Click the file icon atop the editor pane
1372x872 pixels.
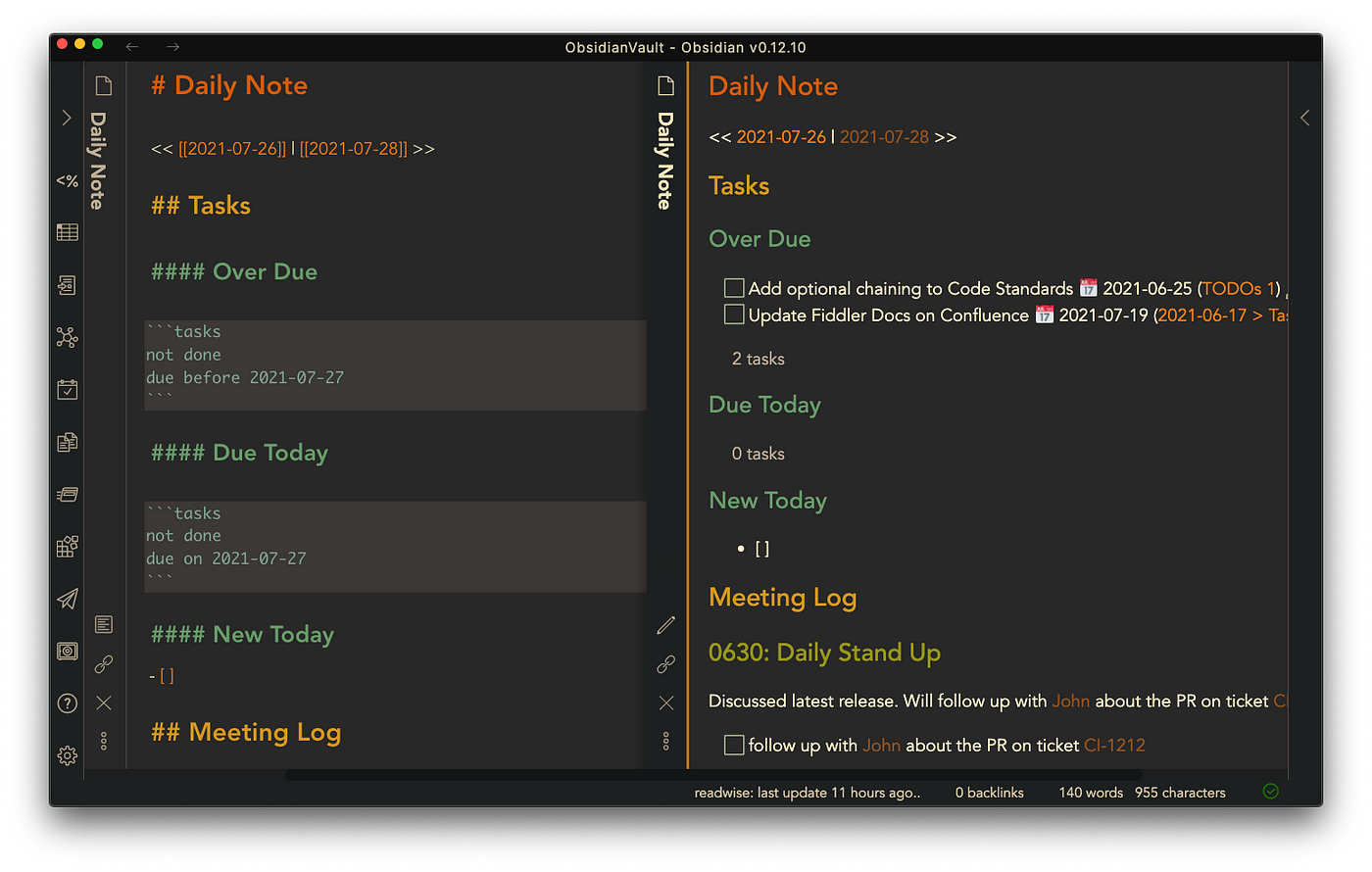(x=104, y=86)
